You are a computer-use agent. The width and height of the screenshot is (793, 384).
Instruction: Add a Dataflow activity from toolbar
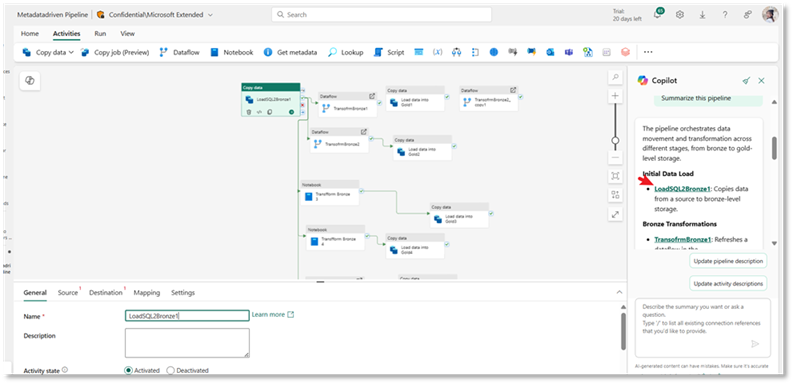pos(180,52)
